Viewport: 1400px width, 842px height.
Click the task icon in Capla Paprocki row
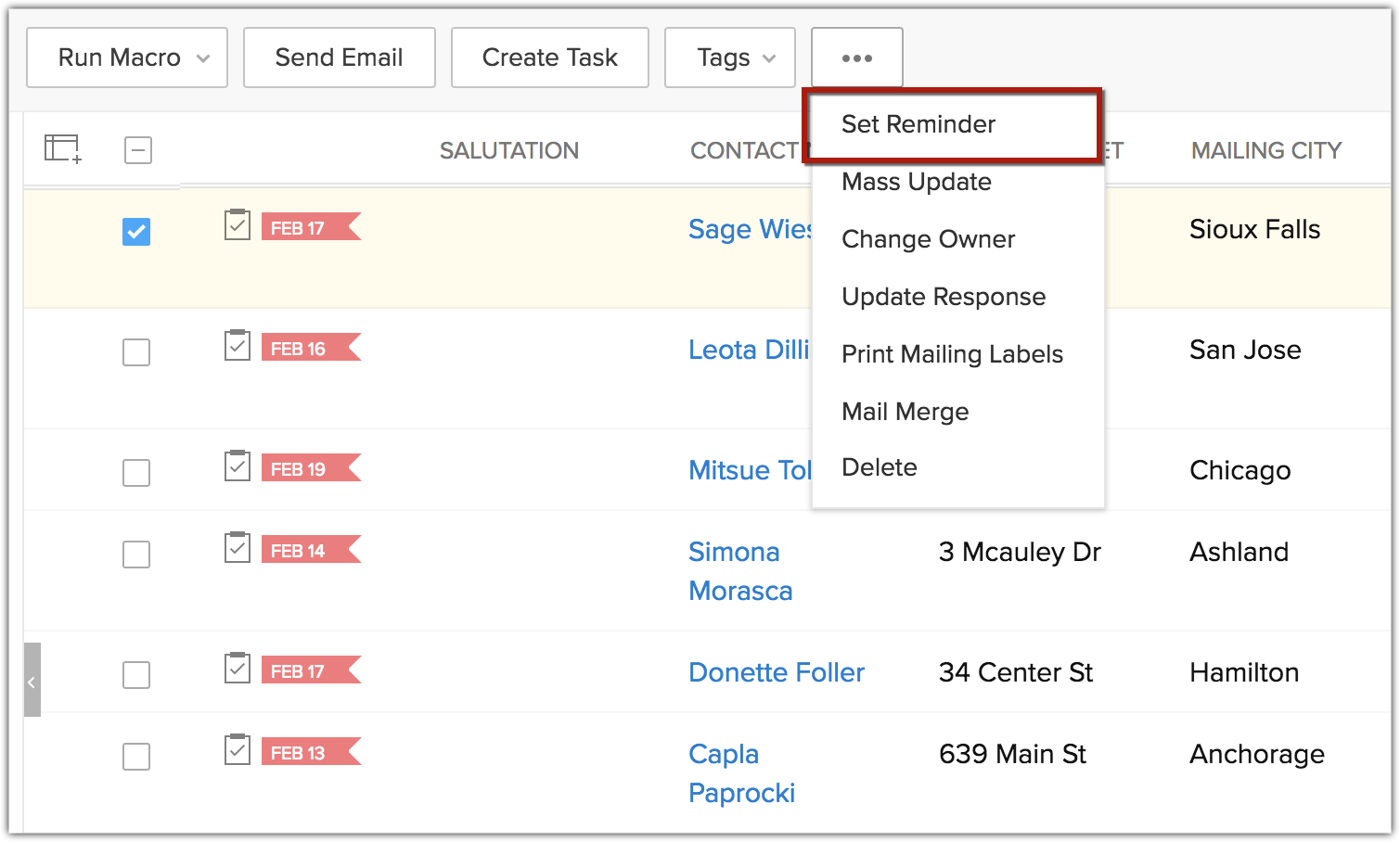[x=238, y=749]
